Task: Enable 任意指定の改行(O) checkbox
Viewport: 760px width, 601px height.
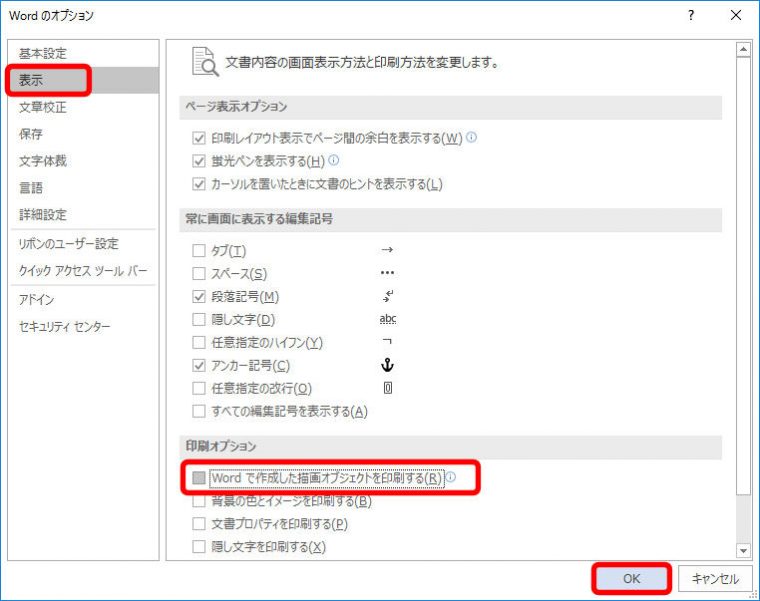Action: (x=199, y=388)
